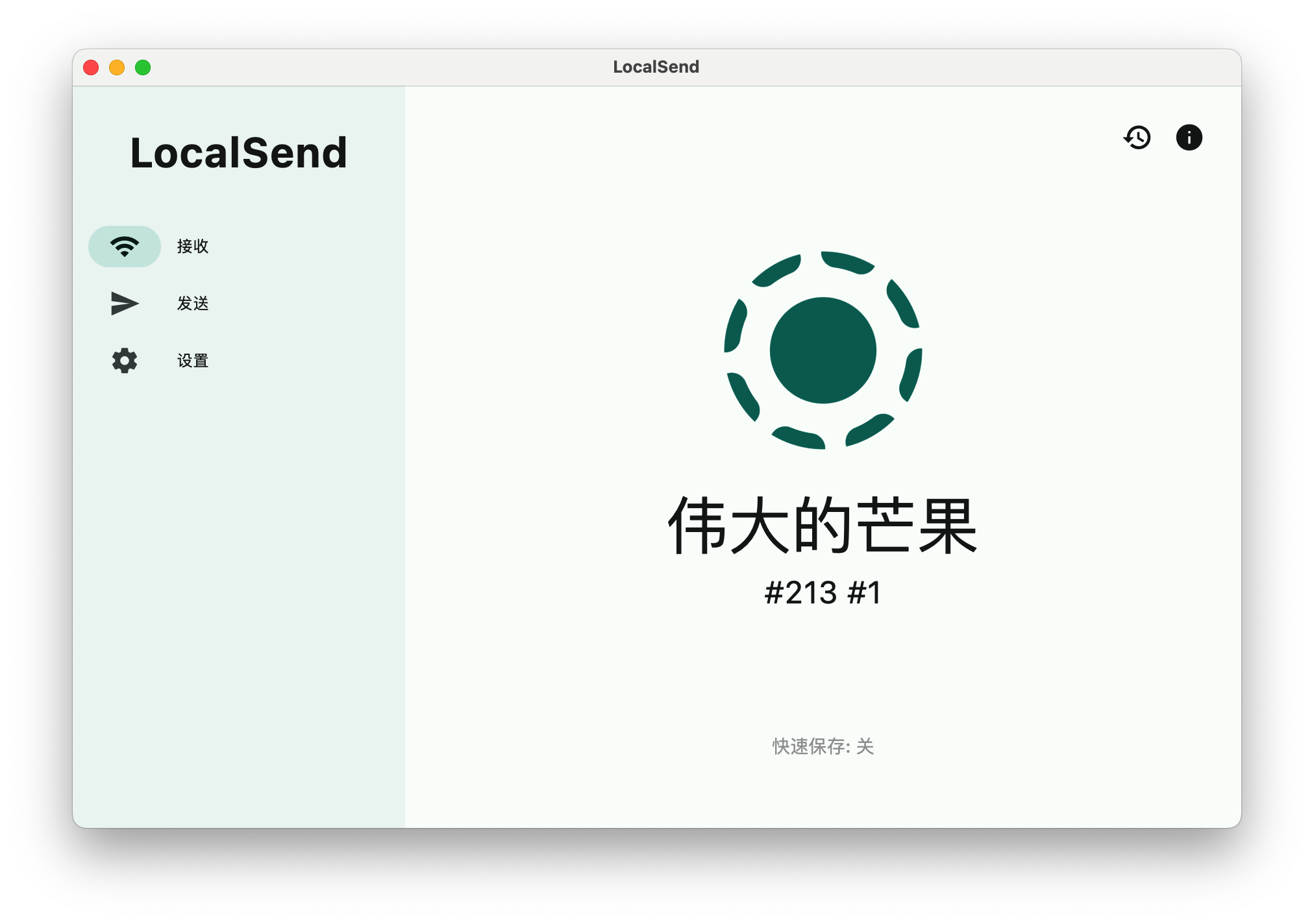
Task: Click the #213 port number
Action: click(x=802, y=592)
